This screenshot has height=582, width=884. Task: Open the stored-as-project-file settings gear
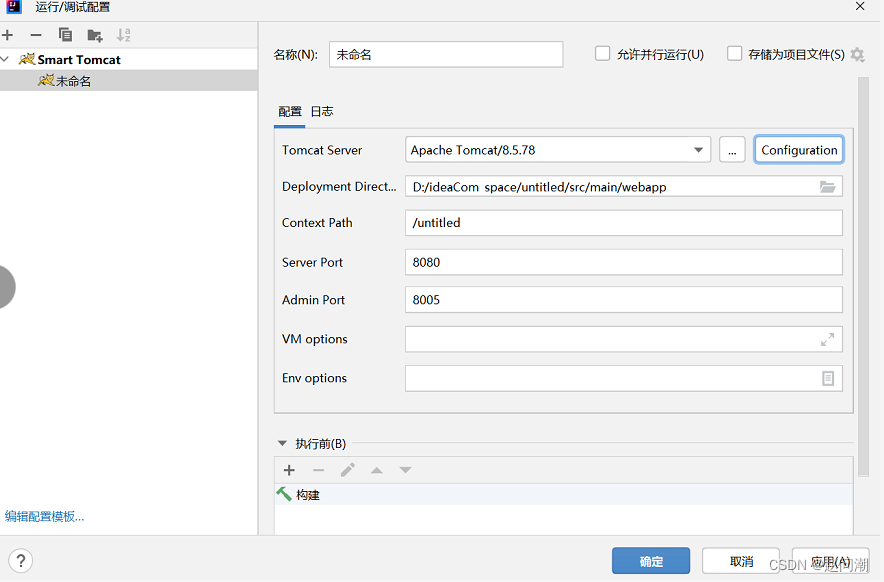pos(858,55)
